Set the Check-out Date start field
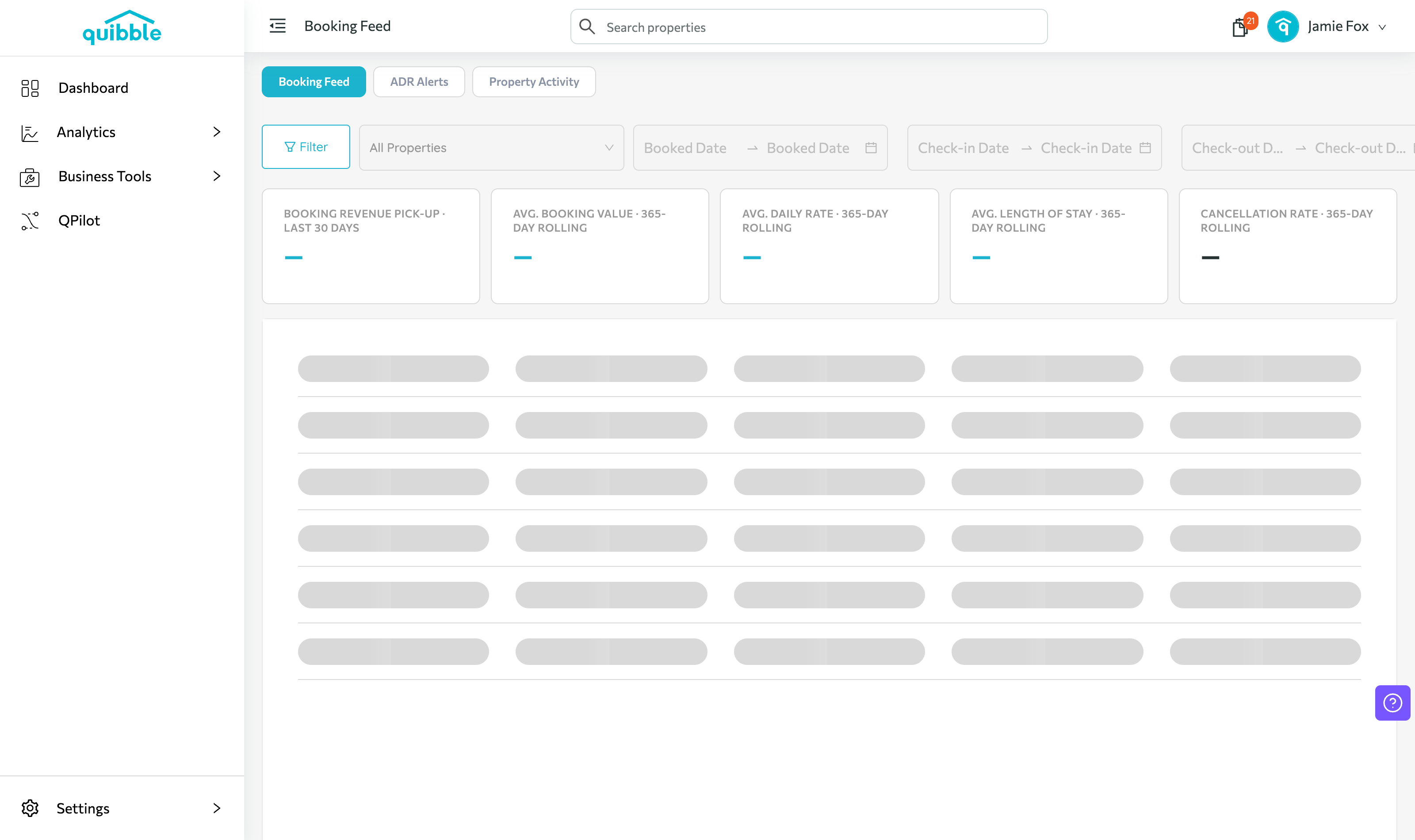Image resolution: width=1415 pixels, height=840 pixels. 1237,148
